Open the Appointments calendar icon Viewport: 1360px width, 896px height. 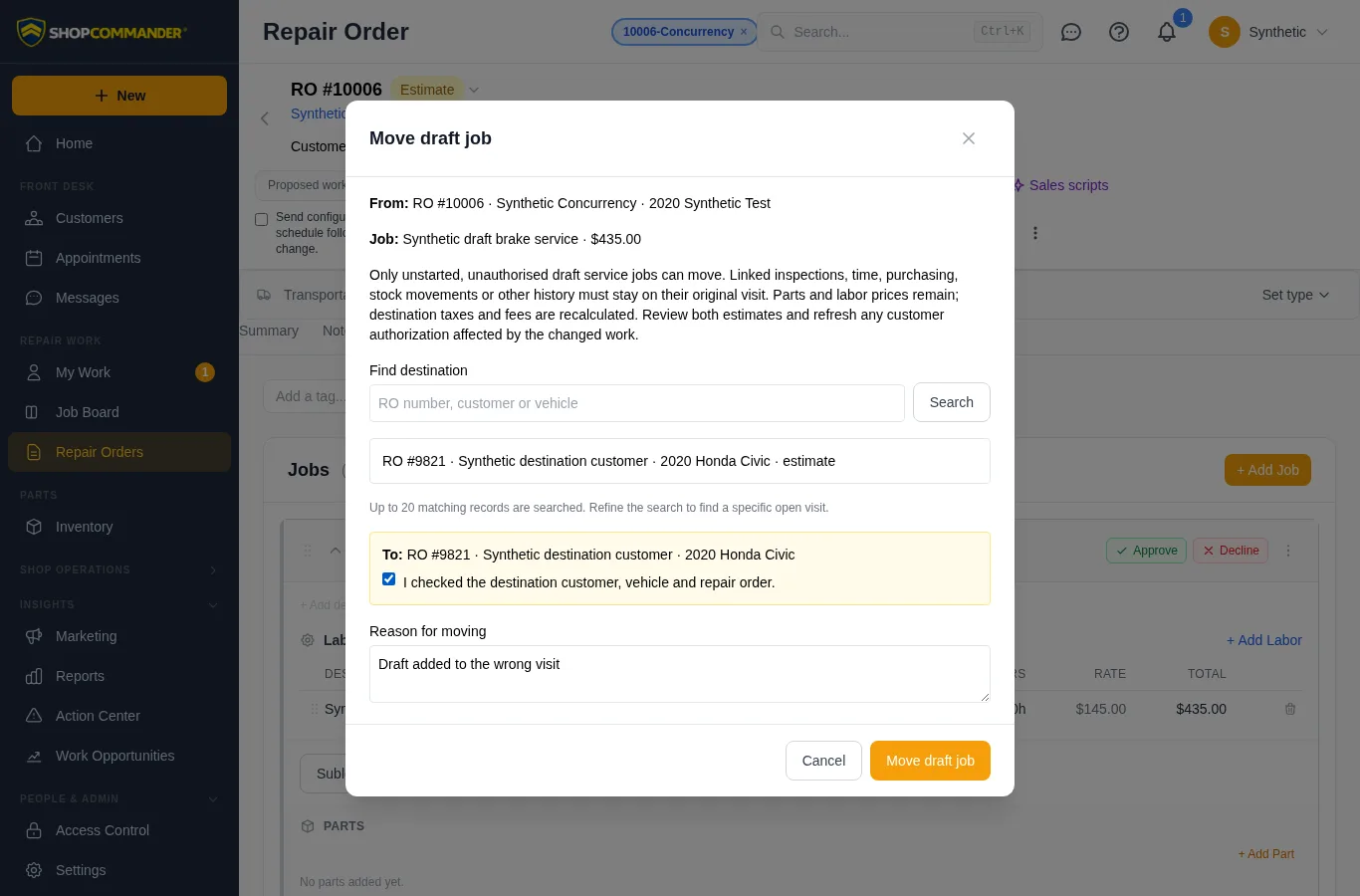click(x=34, y=258)
